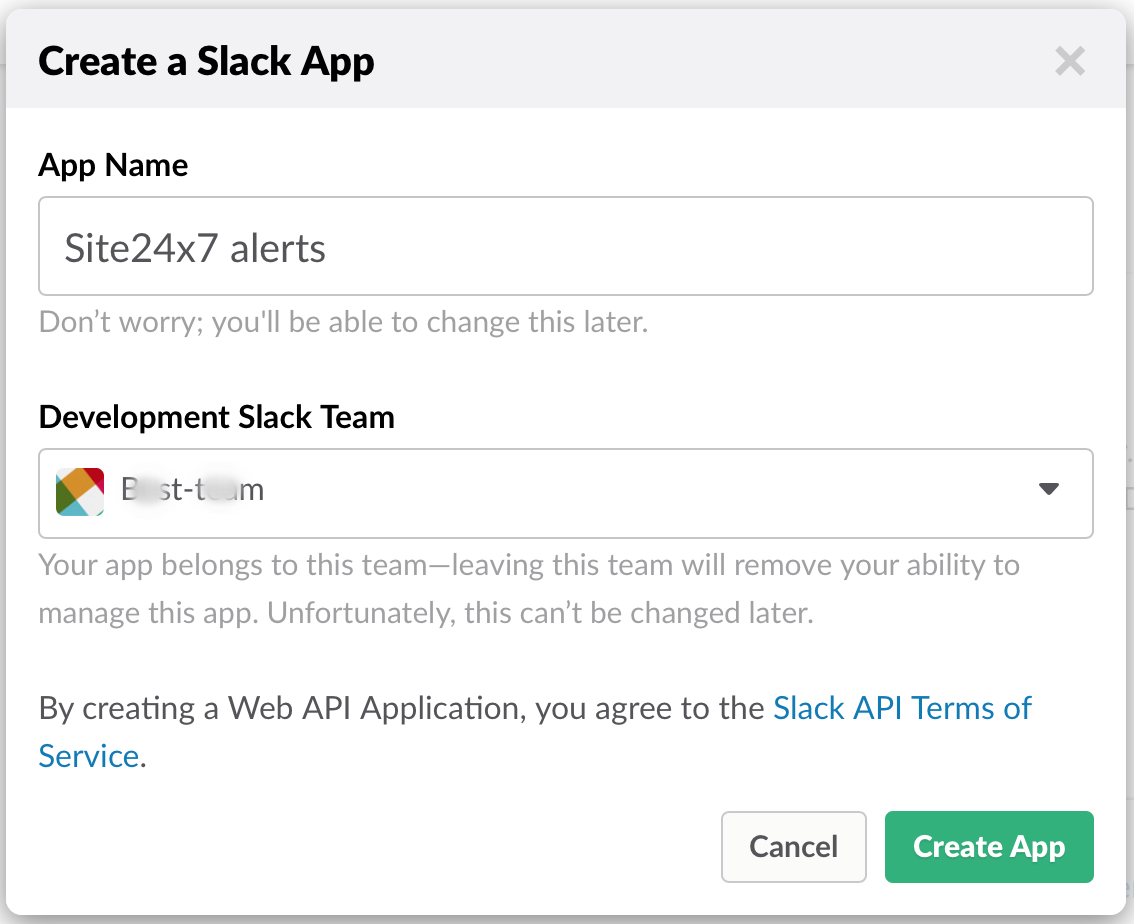Click the Cancel button
1134x924 pixels.
point(793,847)
